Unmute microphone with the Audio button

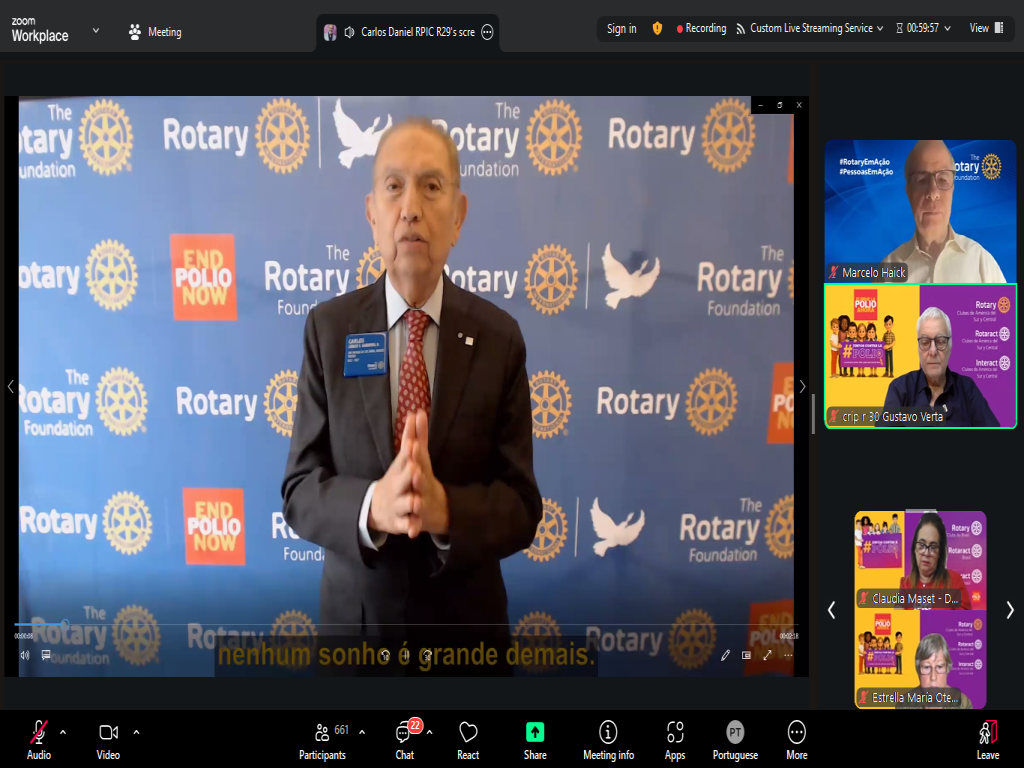click(39, 738)
